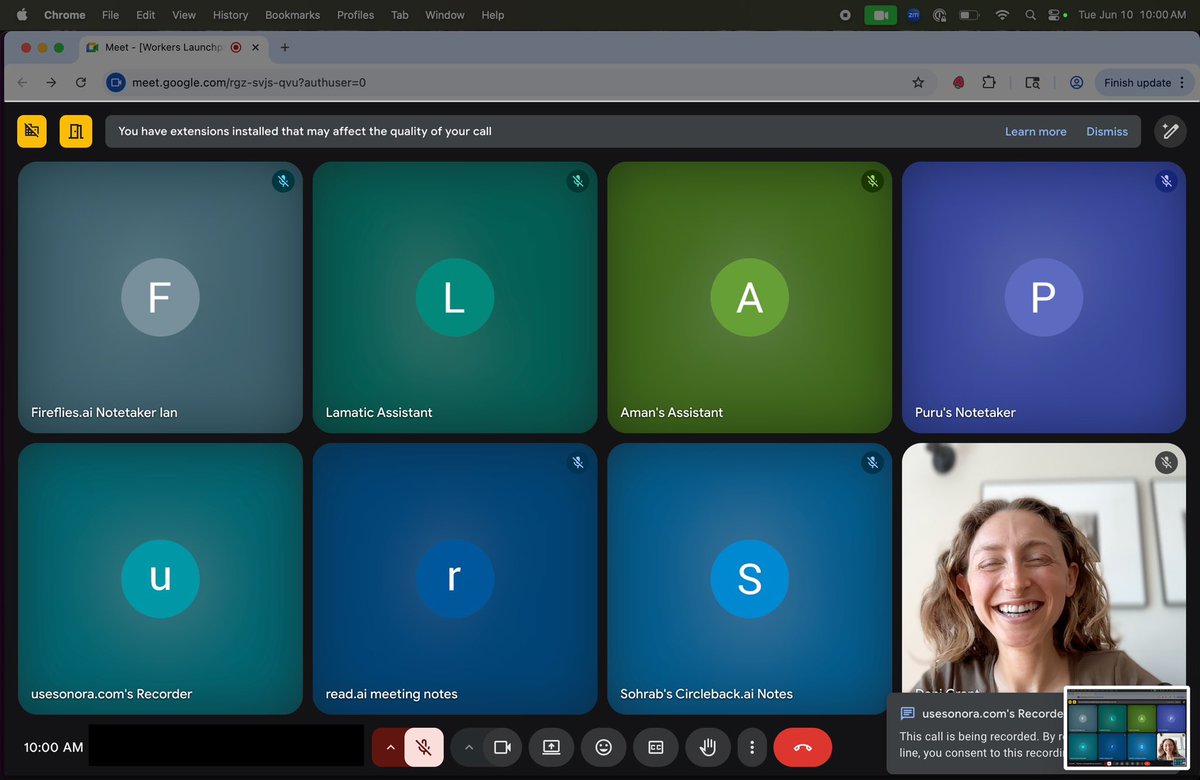Screen dimensions: 1200x780
Task: Go forward in browser history
Action: [51, 83]
